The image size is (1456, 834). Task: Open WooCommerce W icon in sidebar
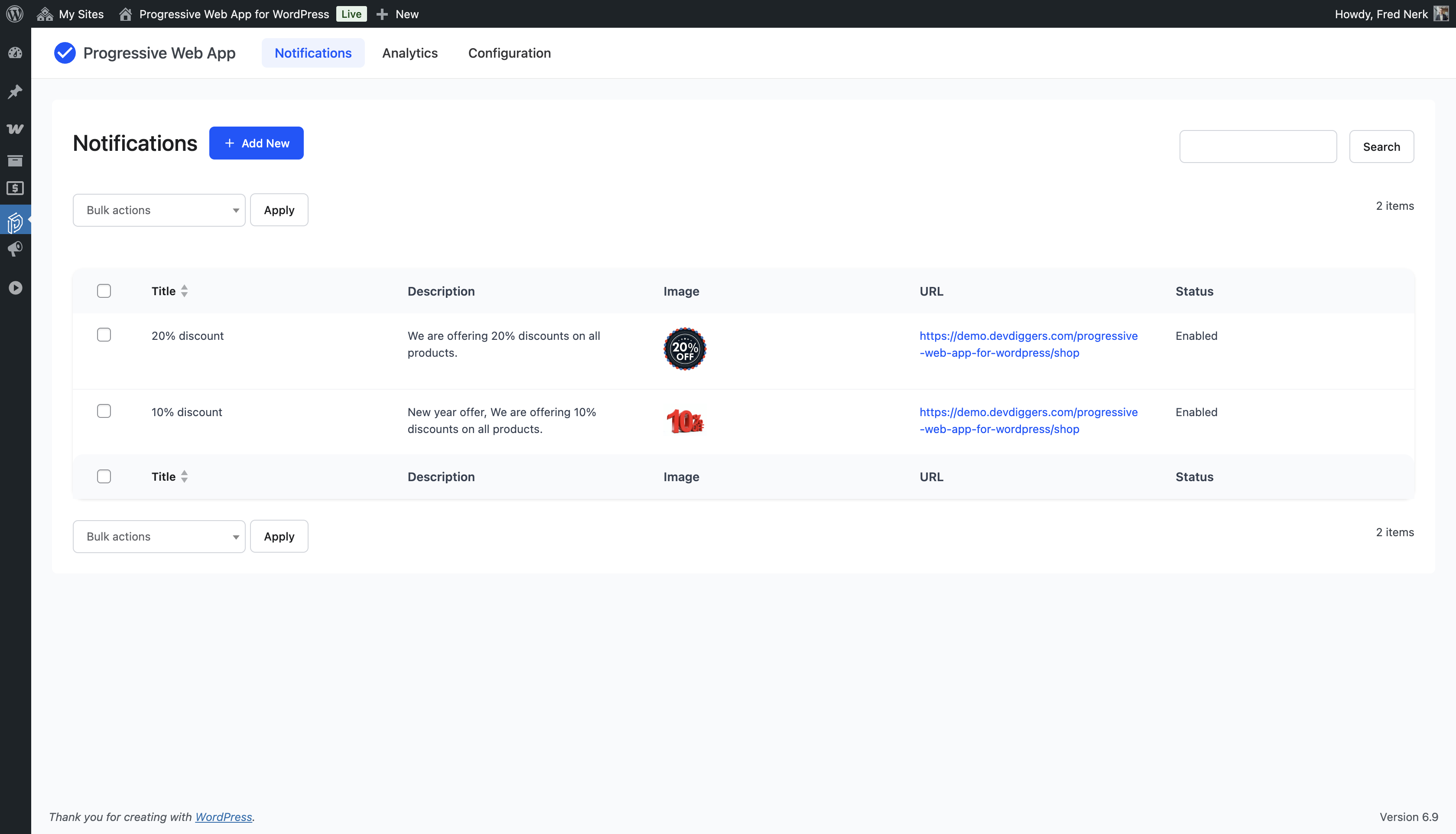(16, 129)
